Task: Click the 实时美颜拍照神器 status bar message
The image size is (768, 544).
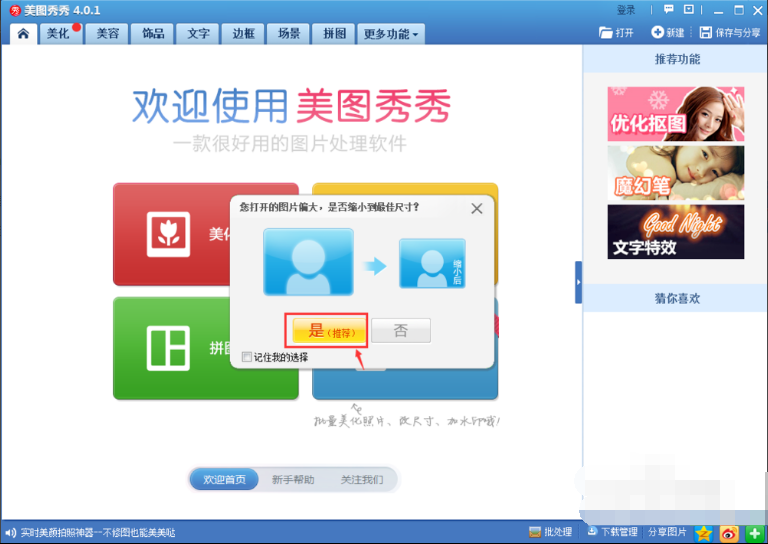Action: click(x=98, y=533)
